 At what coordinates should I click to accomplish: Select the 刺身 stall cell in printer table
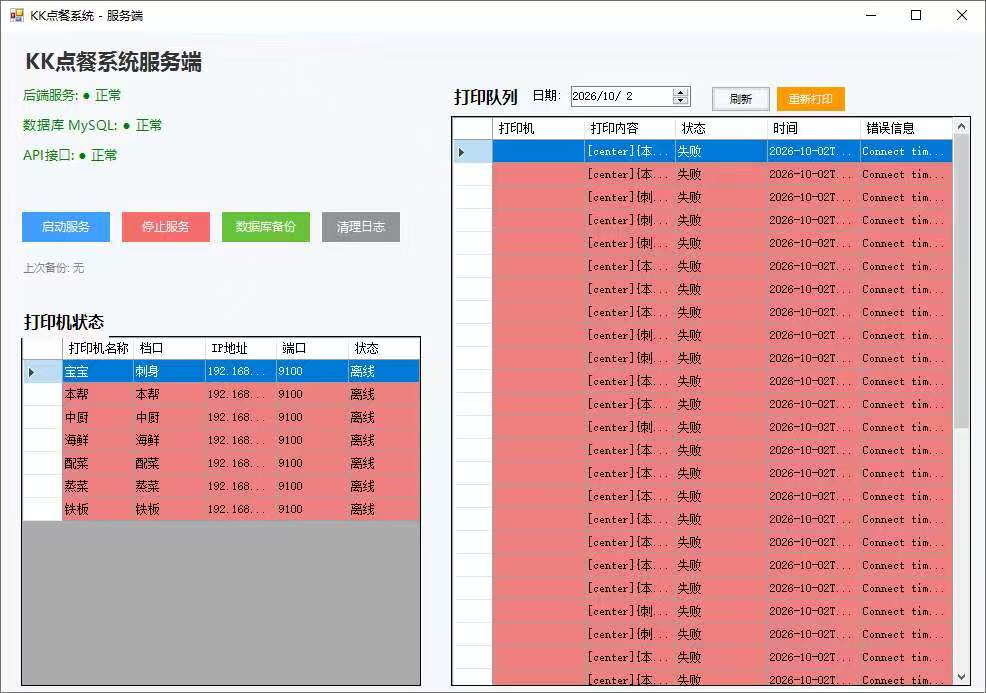click(169, 371)
